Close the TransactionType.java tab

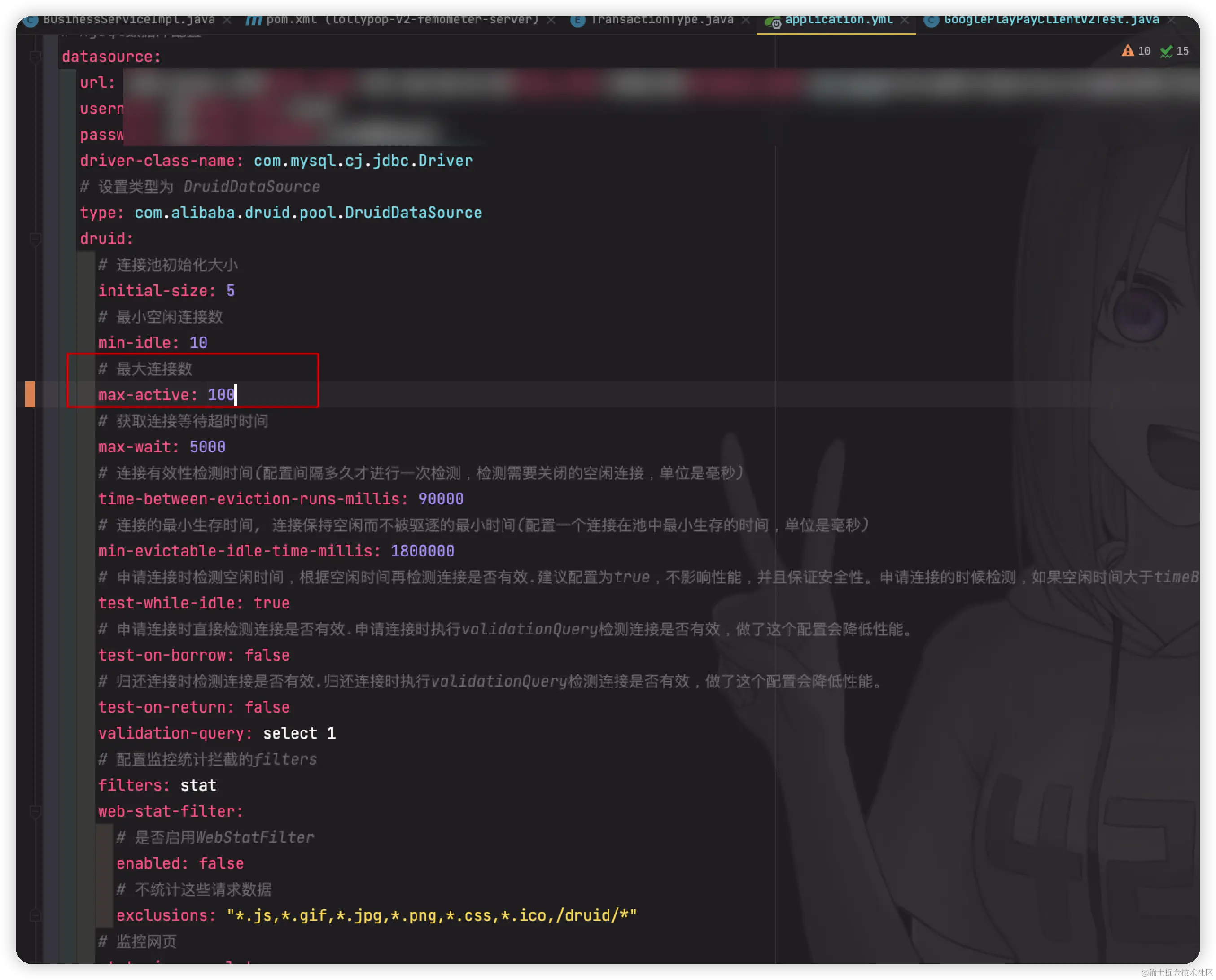[745, 20]
